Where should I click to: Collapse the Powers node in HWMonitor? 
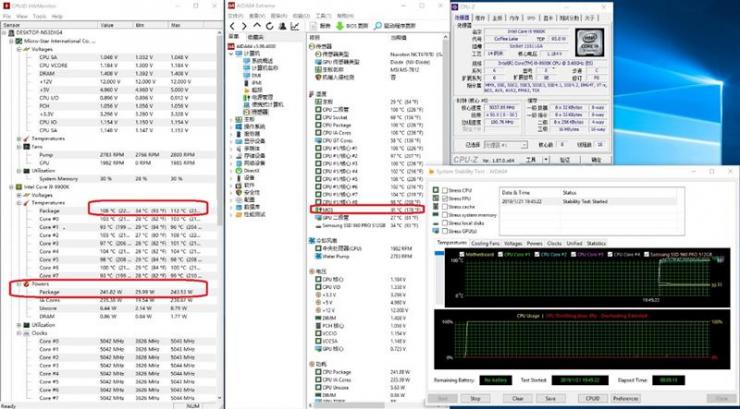pyautogui.click(x=19, y=284)
